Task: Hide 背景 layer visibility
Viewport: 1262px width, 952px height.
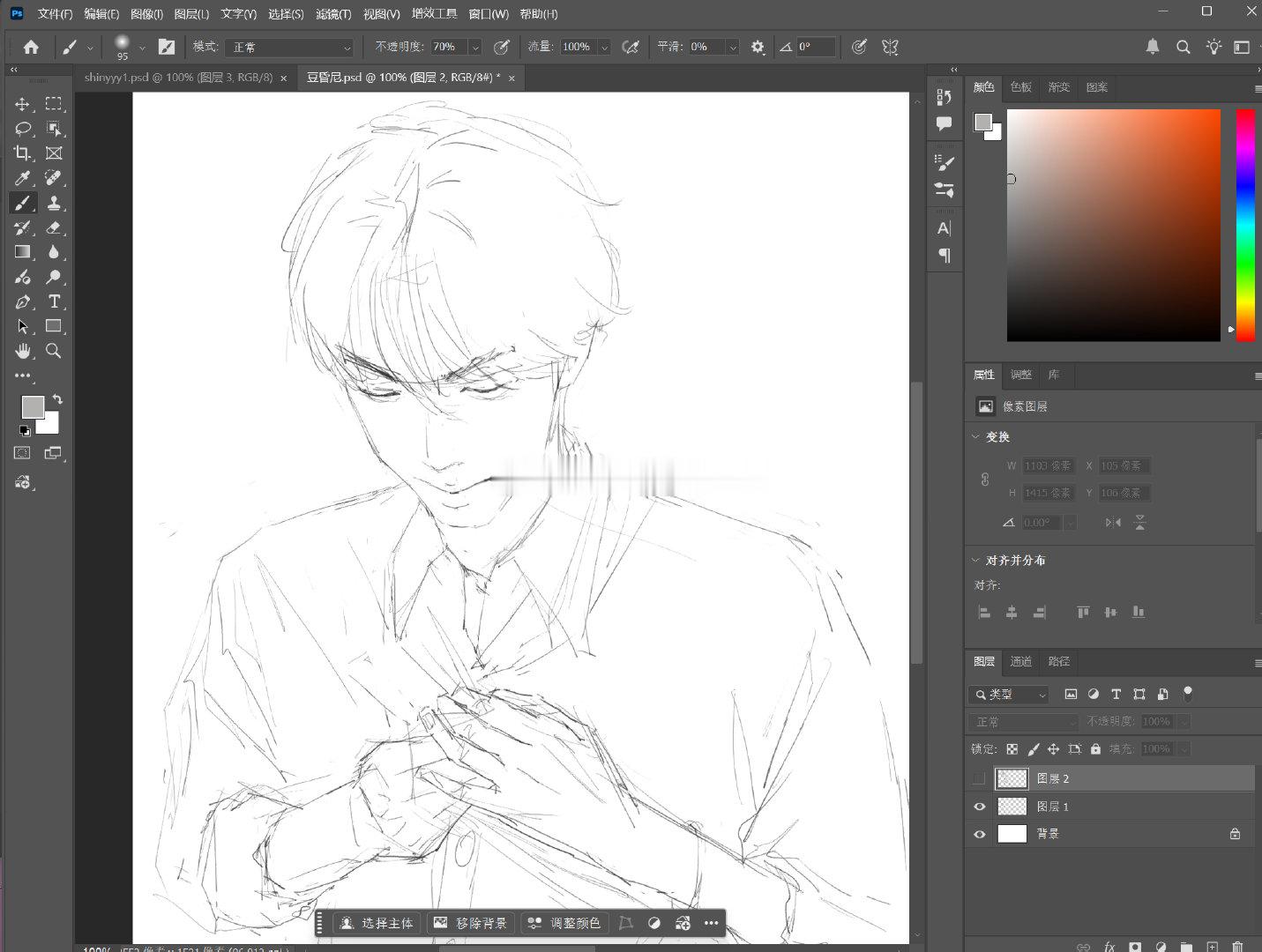Action: click(979, 834)
